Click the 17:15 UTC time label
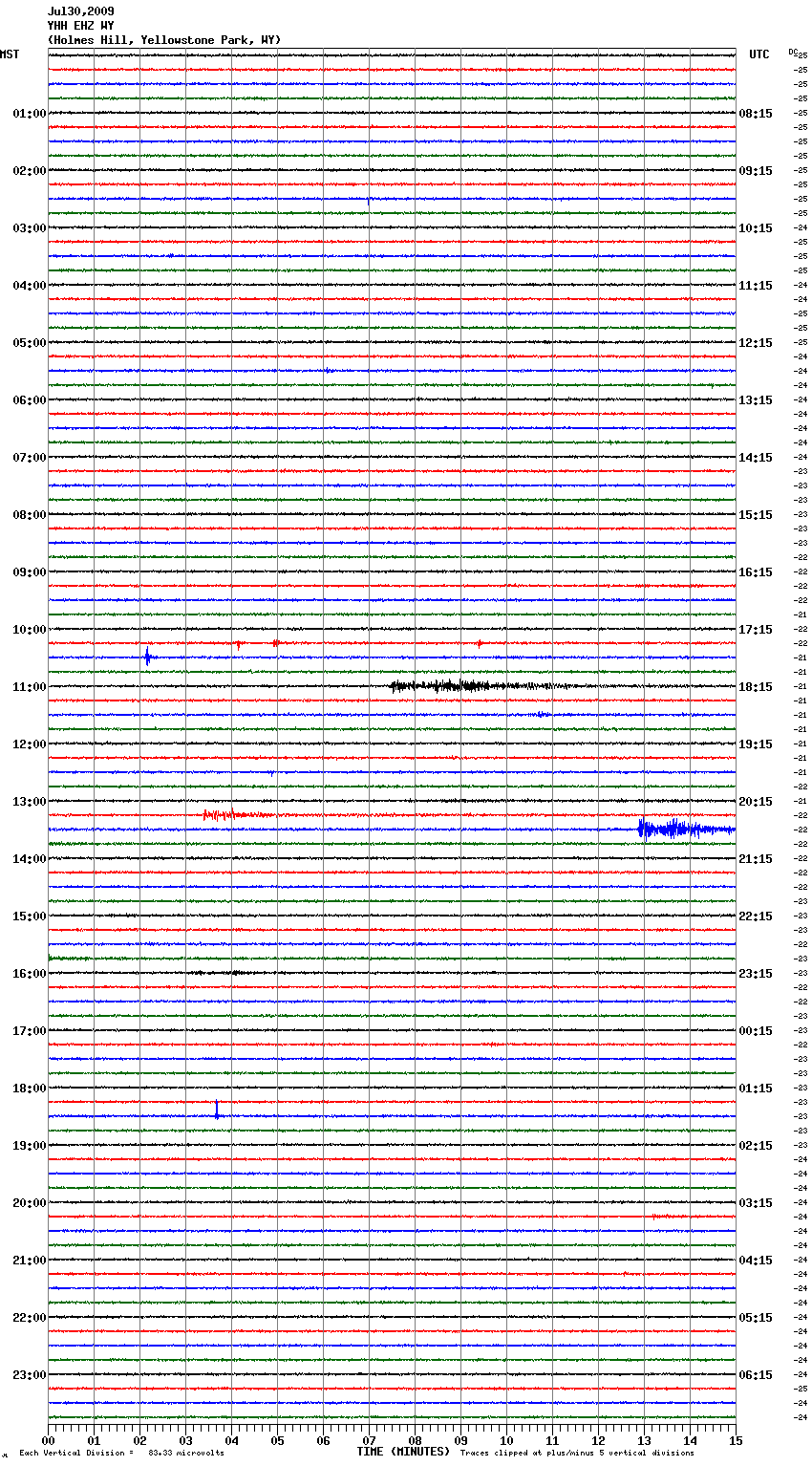This screenshot has width=812, height=1466. (756, 630)
